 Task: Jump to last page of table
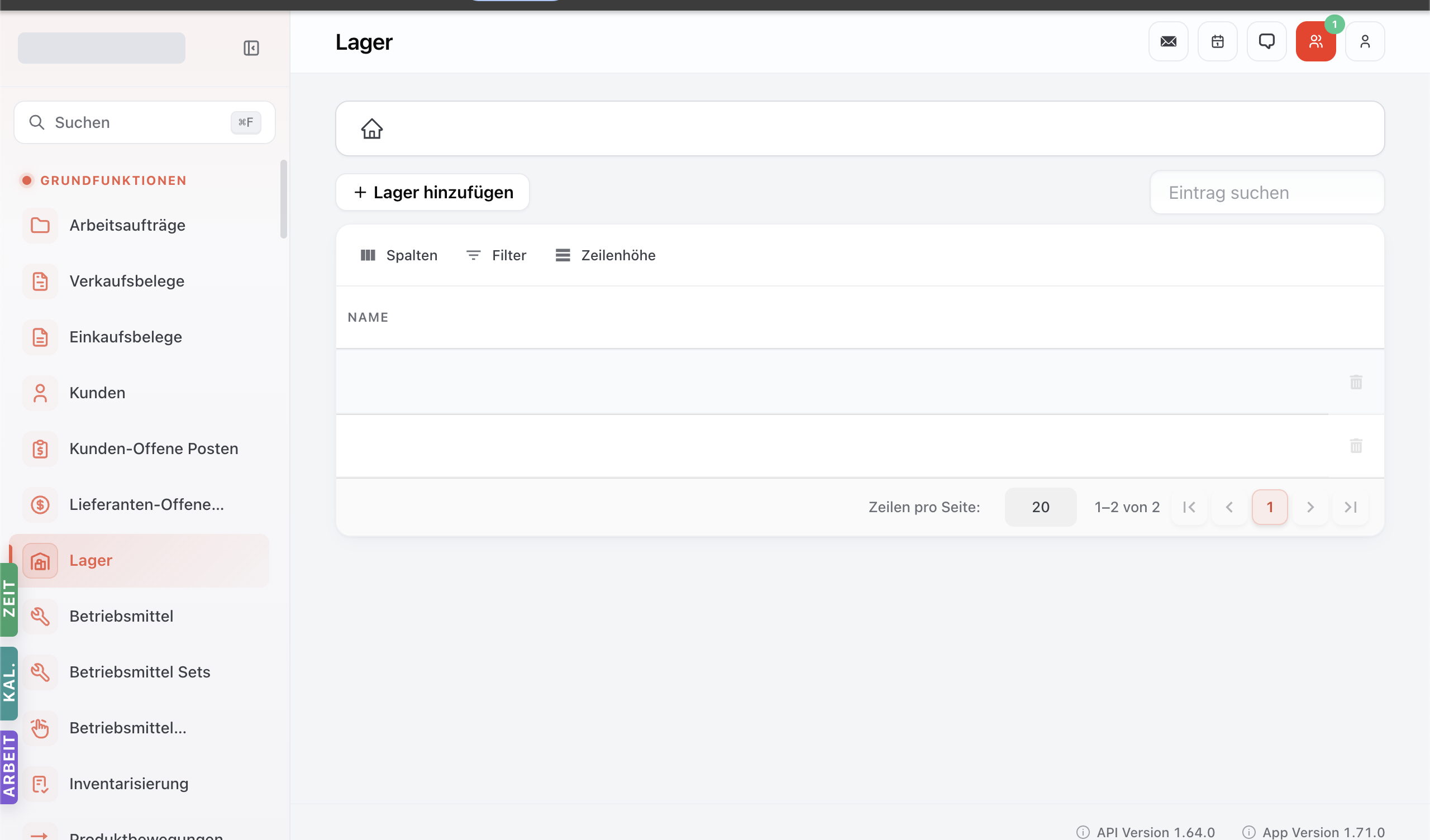coord(1351,507)
